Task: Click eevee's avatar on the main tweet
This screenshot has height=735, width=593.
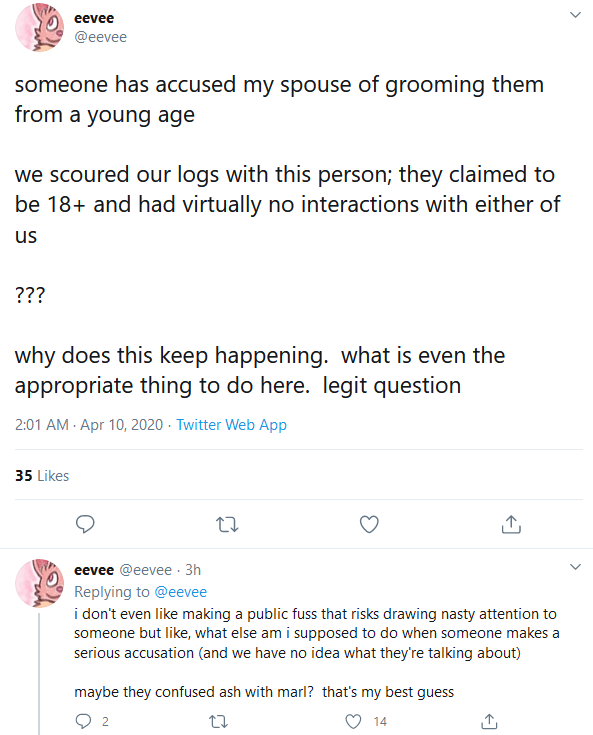Action: (39, 27)
